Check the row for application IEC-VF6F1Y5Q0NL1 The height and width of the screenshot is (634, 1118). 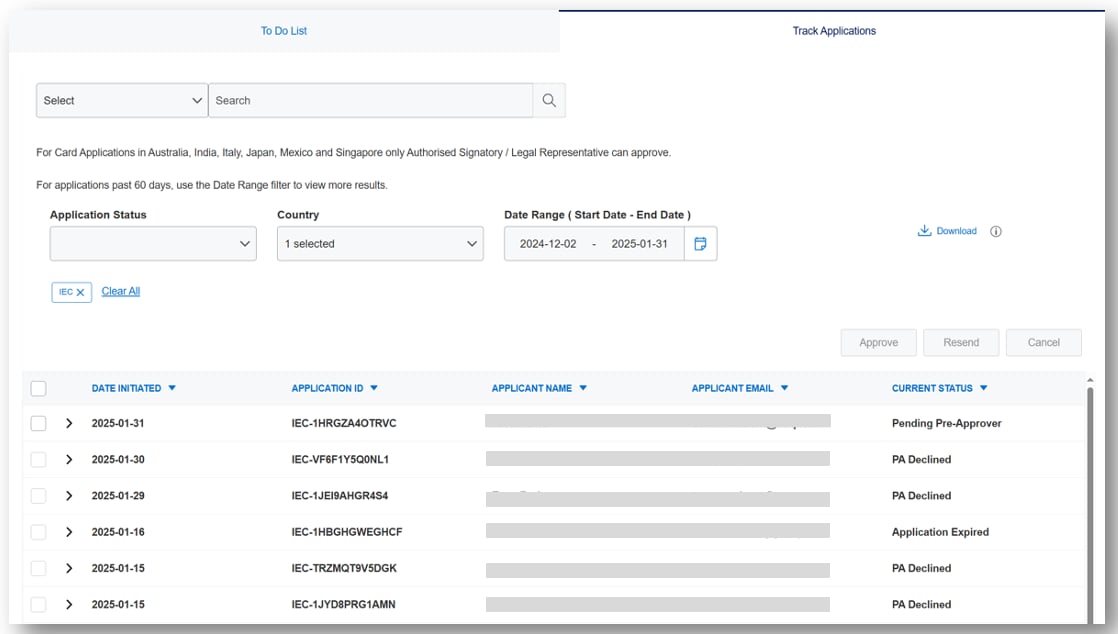click(37, 459)
